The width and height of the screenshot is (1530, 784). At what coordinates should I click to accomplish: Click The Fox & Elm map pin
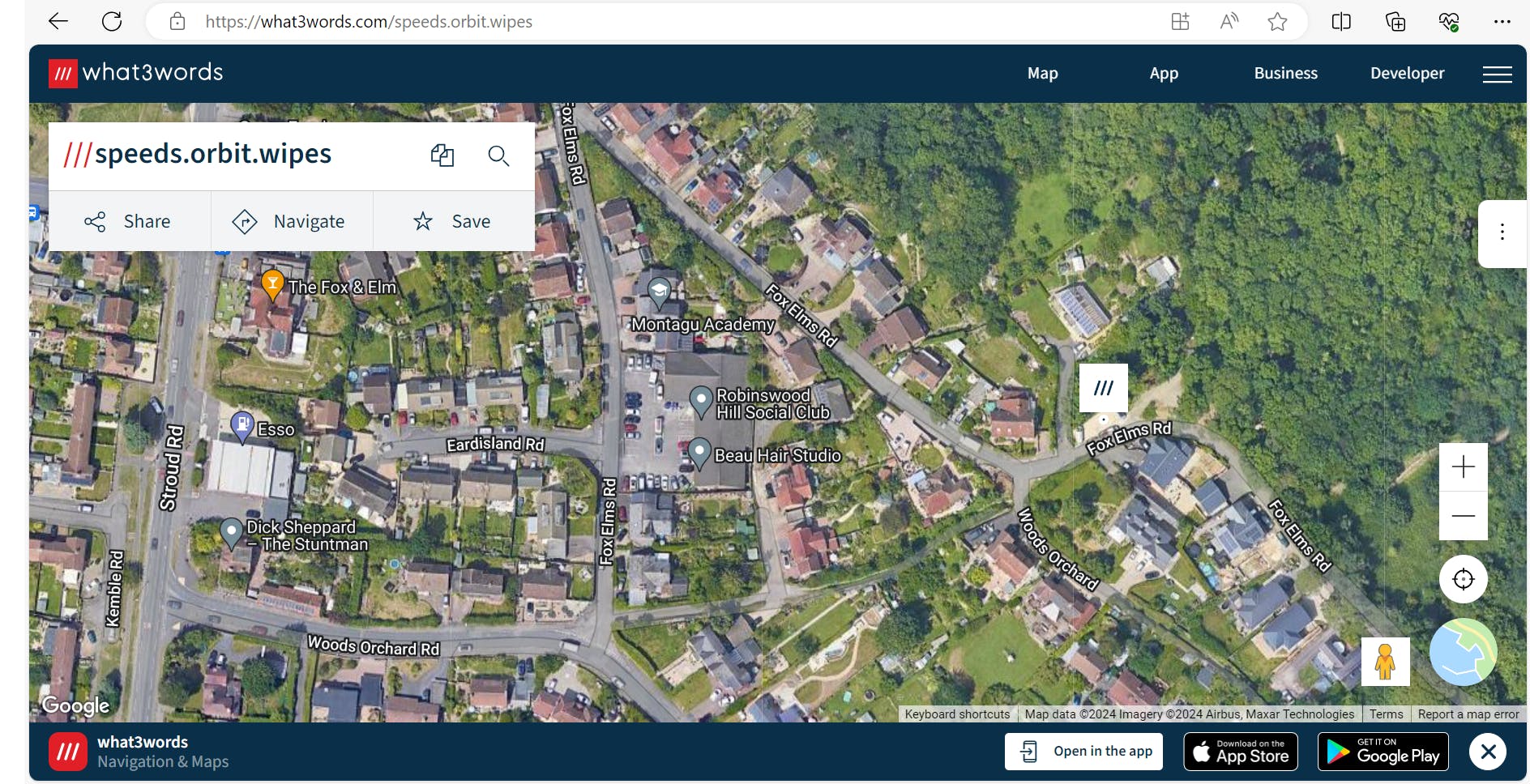tap(272, 284)
